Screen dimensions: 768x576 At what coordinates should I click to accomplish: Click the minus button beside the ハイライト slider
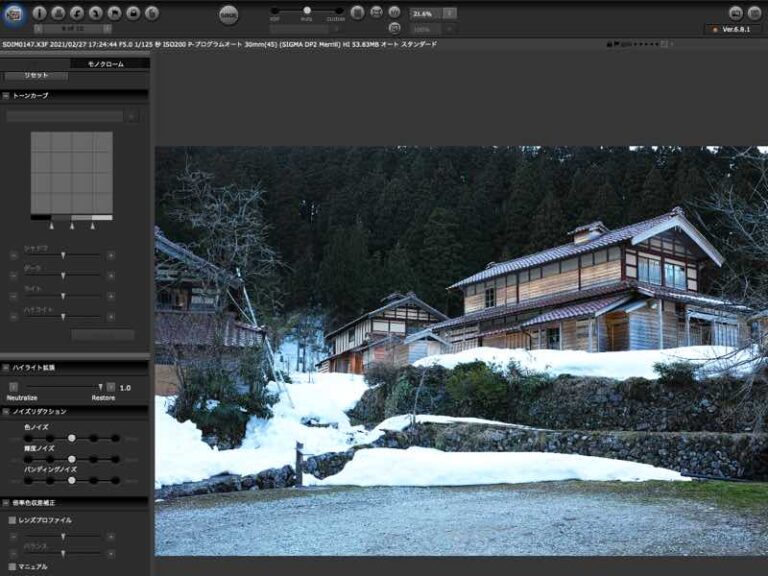[x=14, y=316]
